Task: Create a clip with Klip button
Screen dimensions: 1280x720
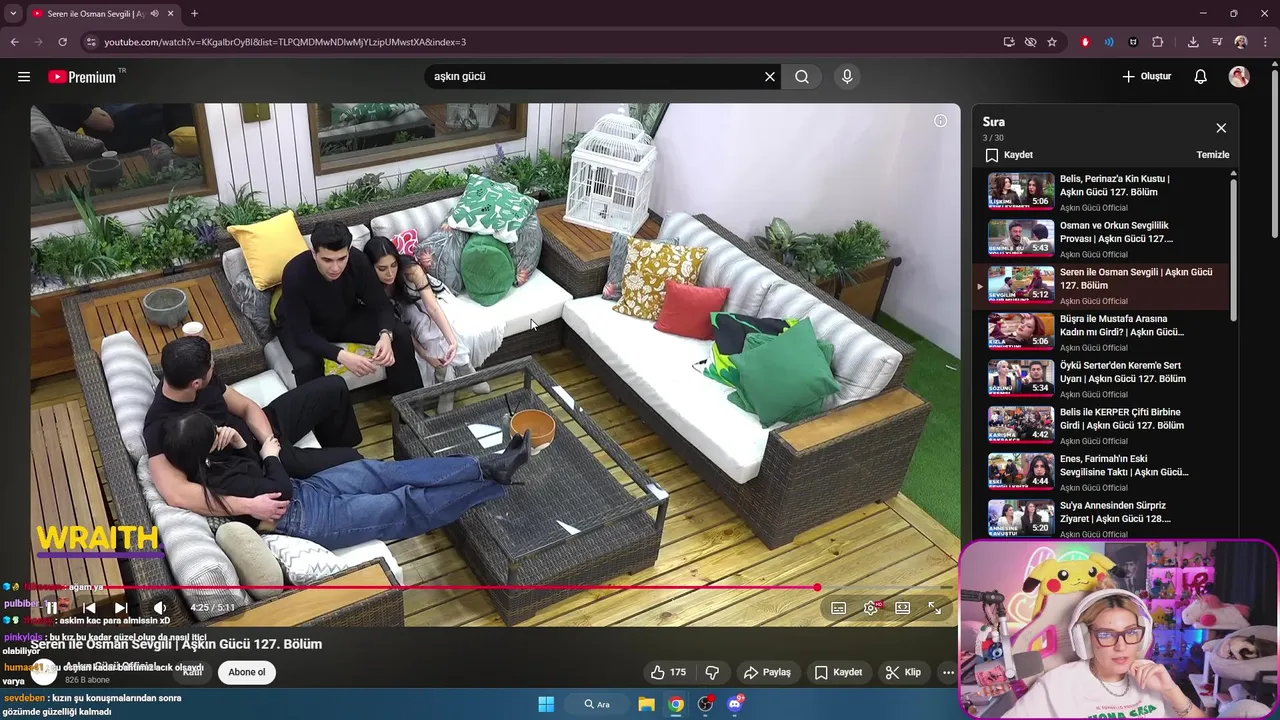Action: coord(903,673)
